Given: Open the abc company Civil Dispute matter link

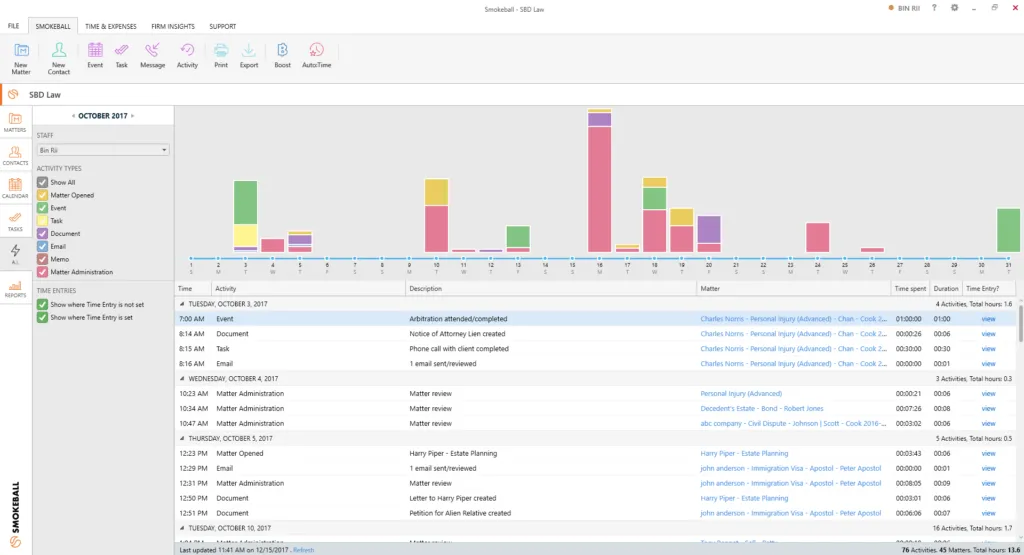Looking at the screenshot, I should click(x=793, y=424).
